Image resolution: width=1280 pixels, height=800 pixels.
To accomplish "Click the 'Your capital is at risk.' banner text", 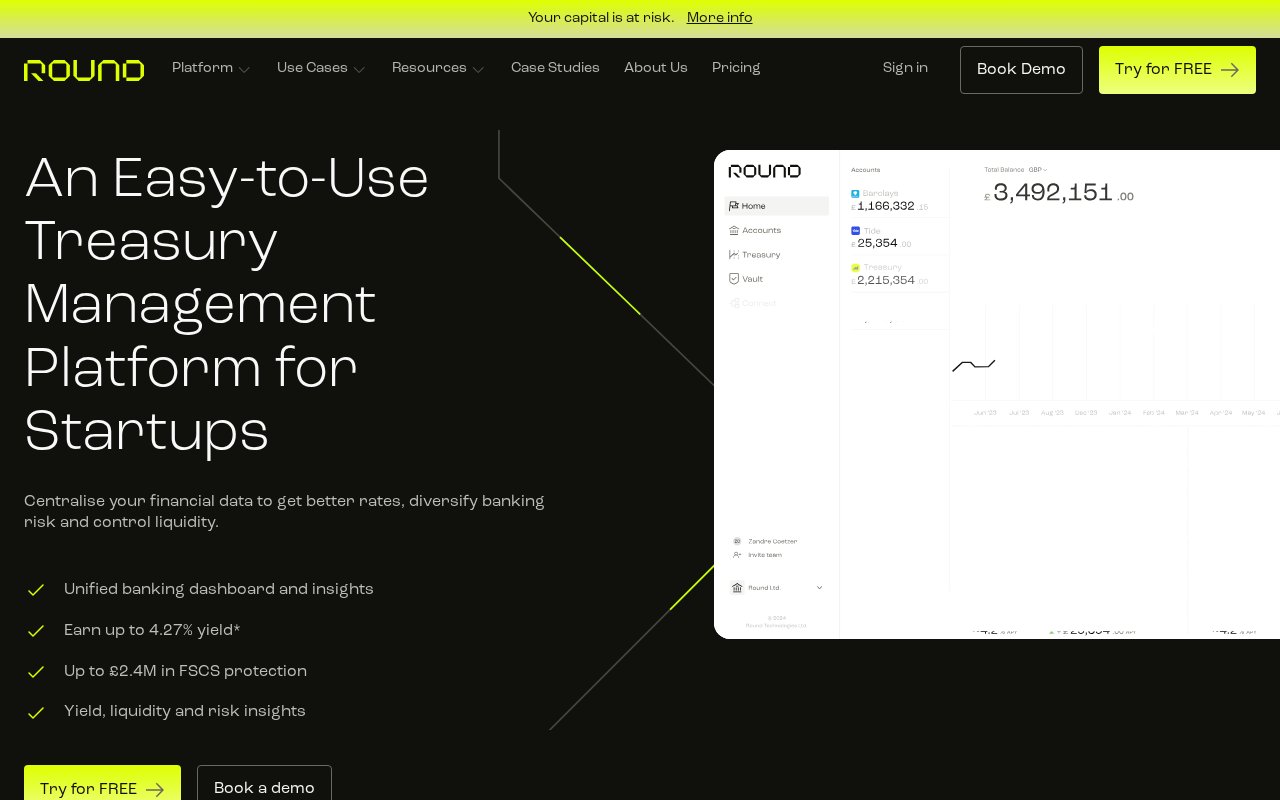I will (x=601, y=18).
